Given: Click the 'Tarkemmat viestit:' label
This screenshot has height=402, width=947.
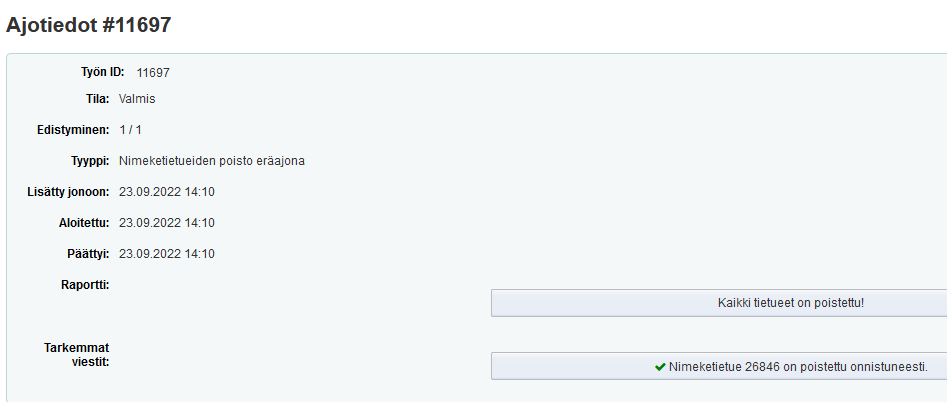Looking at the screenshot, I should [x=77, y=355].
